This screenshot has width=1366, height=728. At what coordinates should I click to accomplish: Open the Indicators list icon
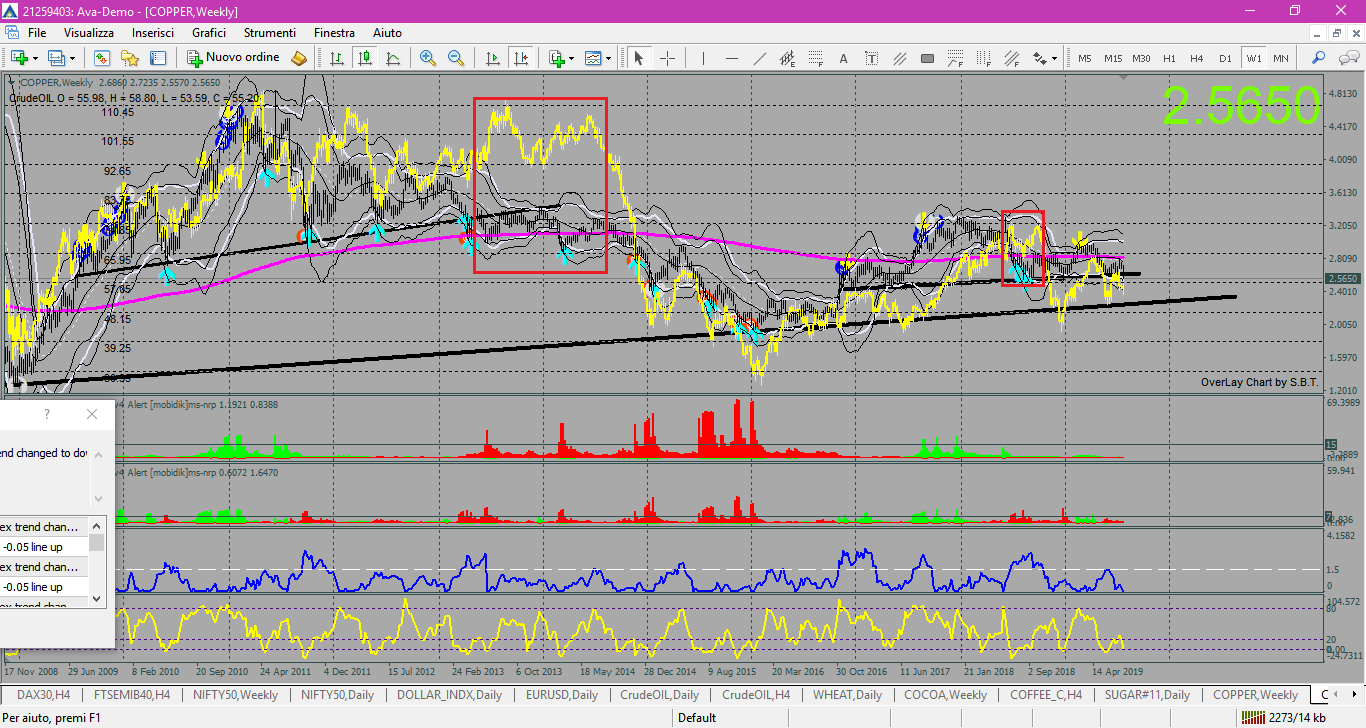click(557, 58)
